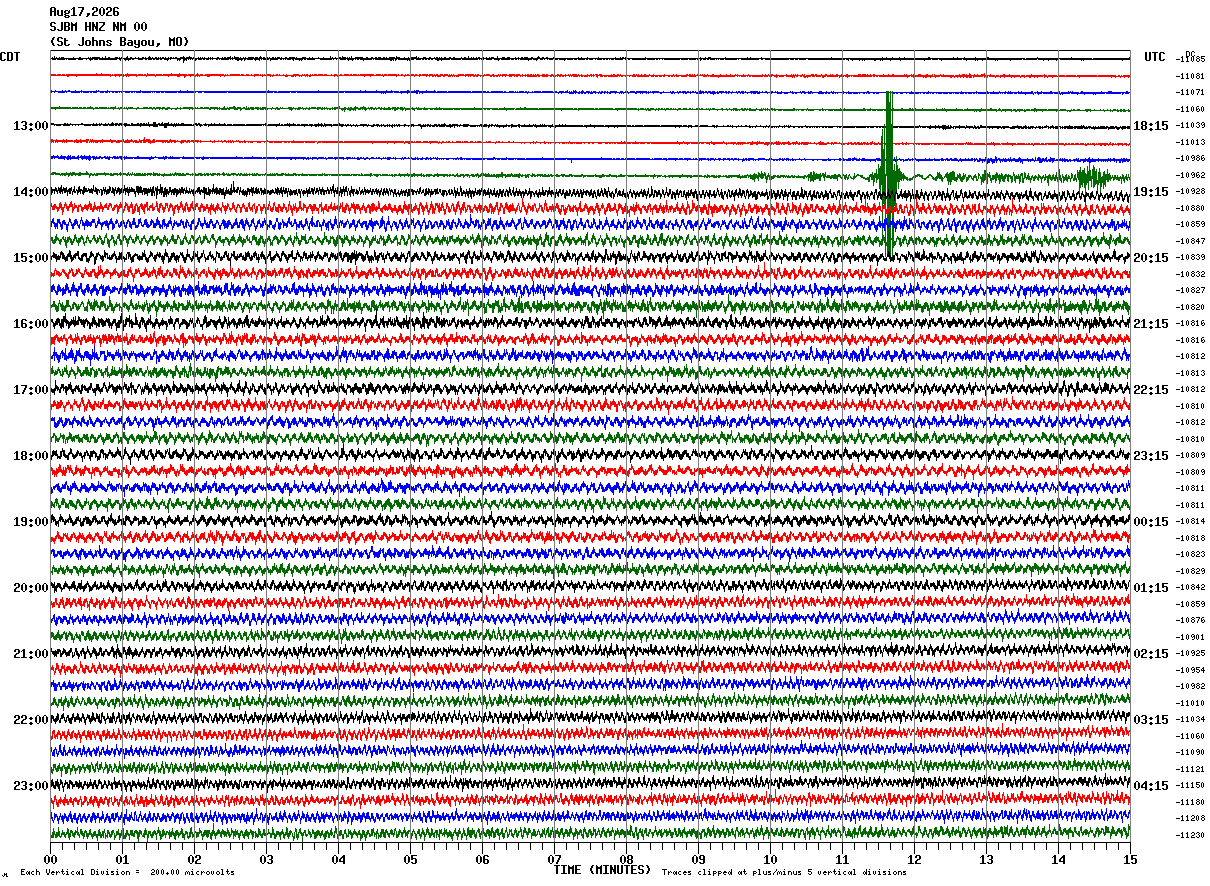The image size is (1210, 886).
Task: Click the Aug17,2026 date text
Action: (84, 12)
